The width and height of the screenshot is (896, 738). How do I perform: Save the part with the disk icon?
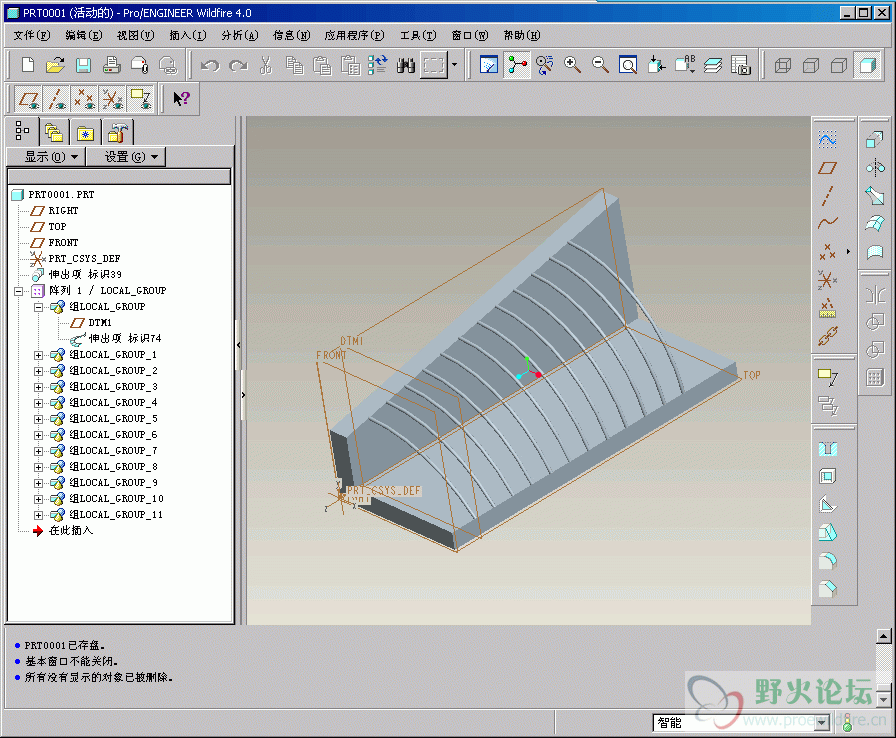(x=83, y=65)
